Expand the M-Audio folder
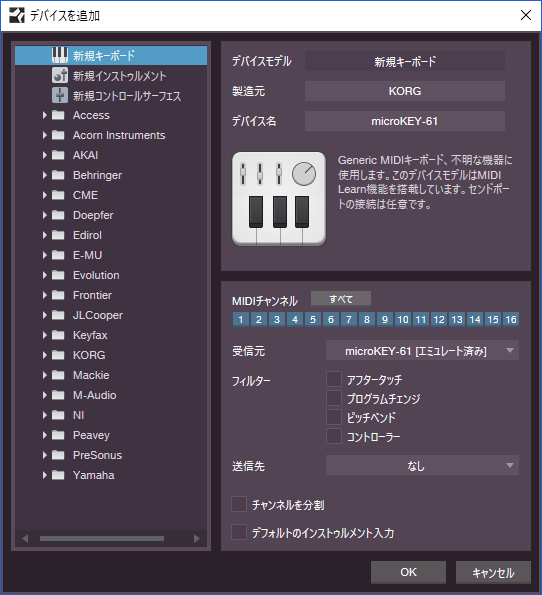Viewport: 542px width, 595px height. [45, 395]
